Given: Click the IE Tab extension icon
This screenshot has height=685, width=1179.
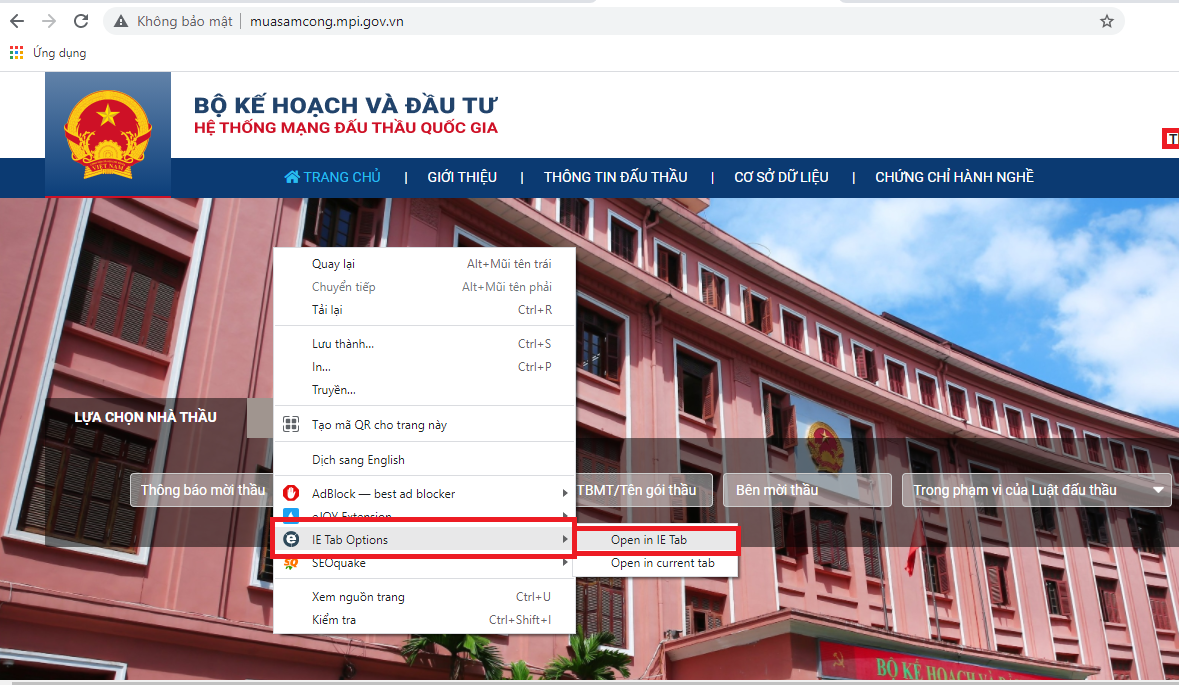Looking at the screenshot, I should click(290, 539).
